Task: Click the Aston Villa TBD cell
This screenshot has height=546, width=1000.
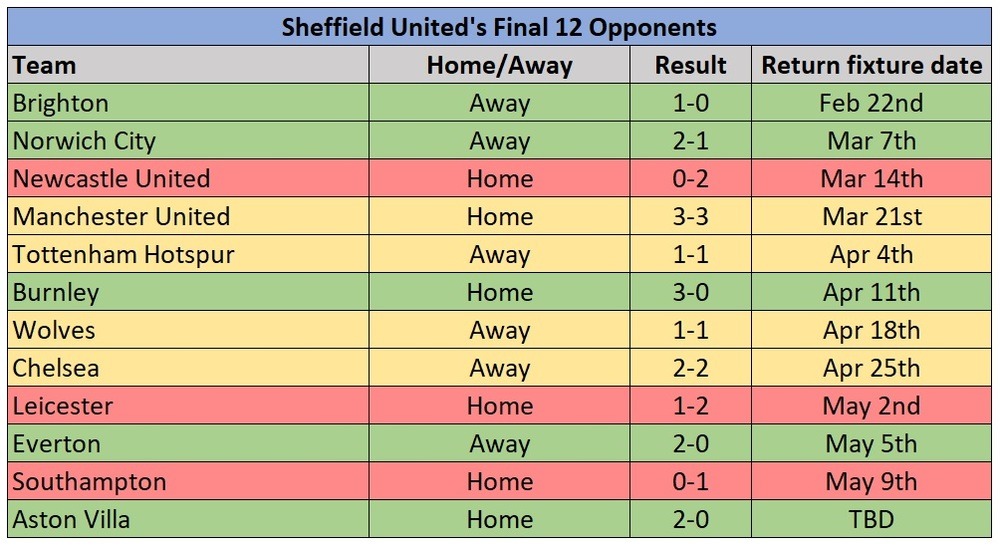Action: (x=871, y=519)
